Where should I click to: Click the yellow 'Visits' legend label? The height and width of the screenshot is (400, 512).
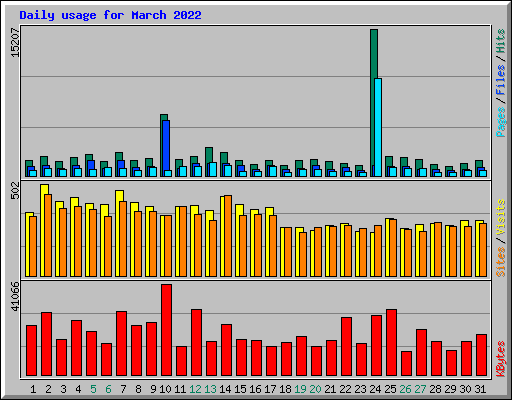point(501,217)
